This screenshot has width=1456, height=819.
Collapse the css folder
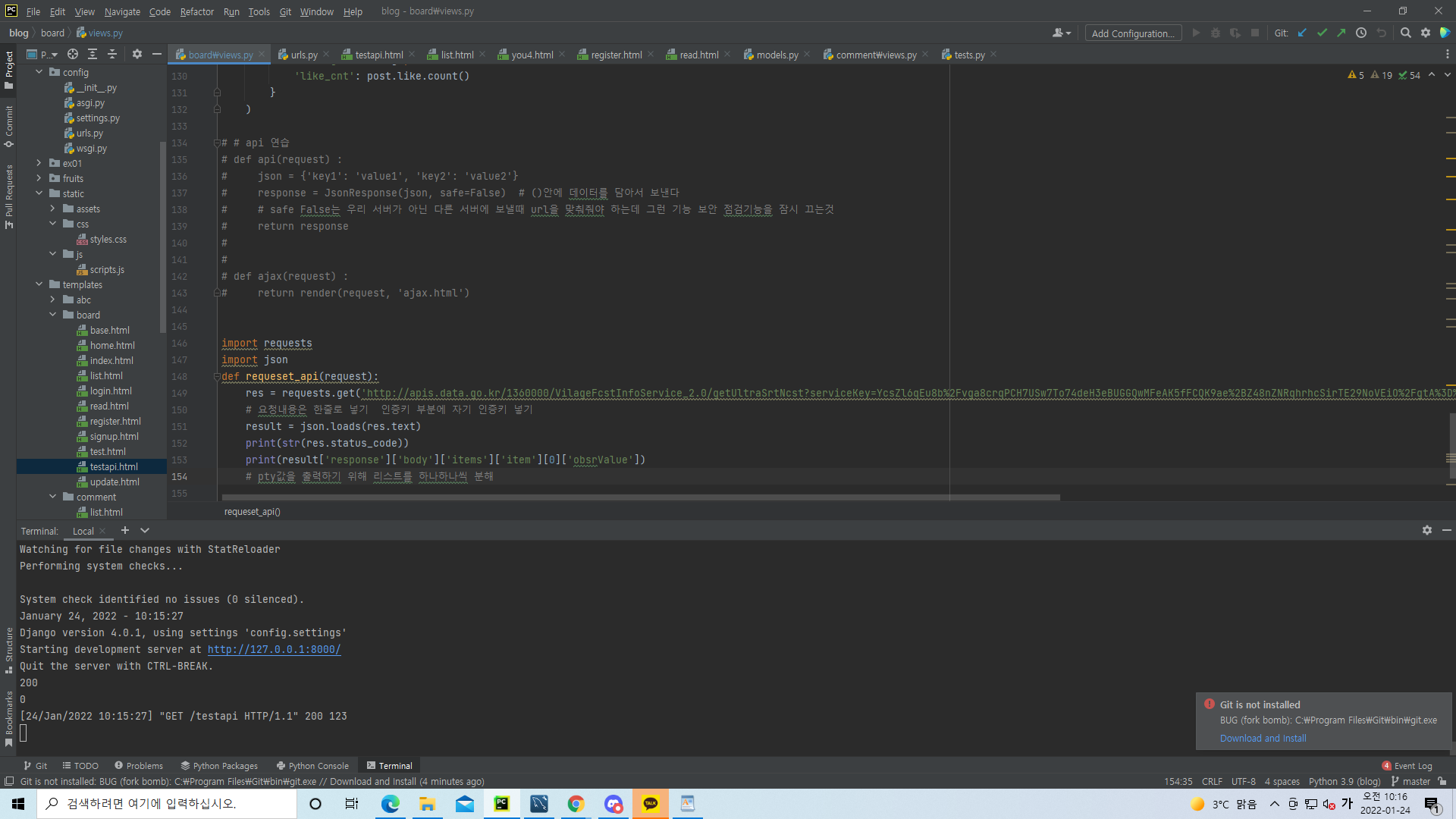pos(53,224)
